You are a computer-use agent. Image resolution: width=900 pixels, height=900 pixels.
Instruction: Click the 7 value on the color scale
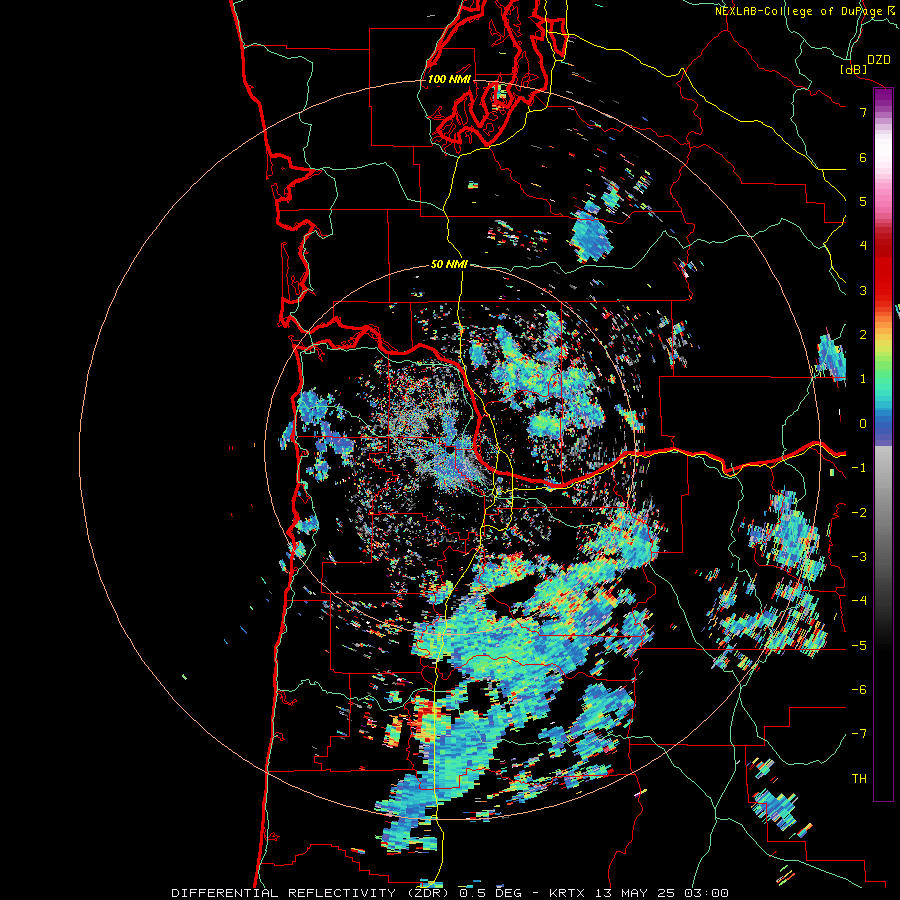click(863, 112)
